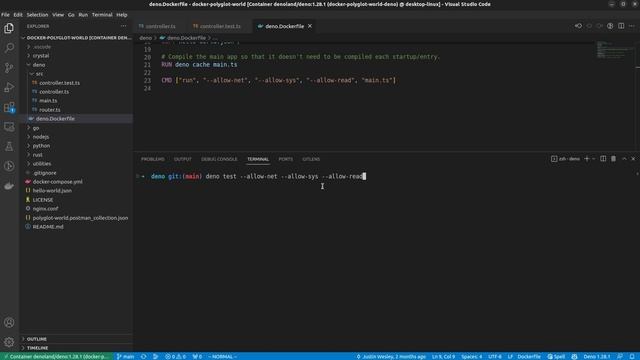Click the UTF-8 encoding indicator
Viewport: 640px width, 360px height.
[x=495, y=356]
